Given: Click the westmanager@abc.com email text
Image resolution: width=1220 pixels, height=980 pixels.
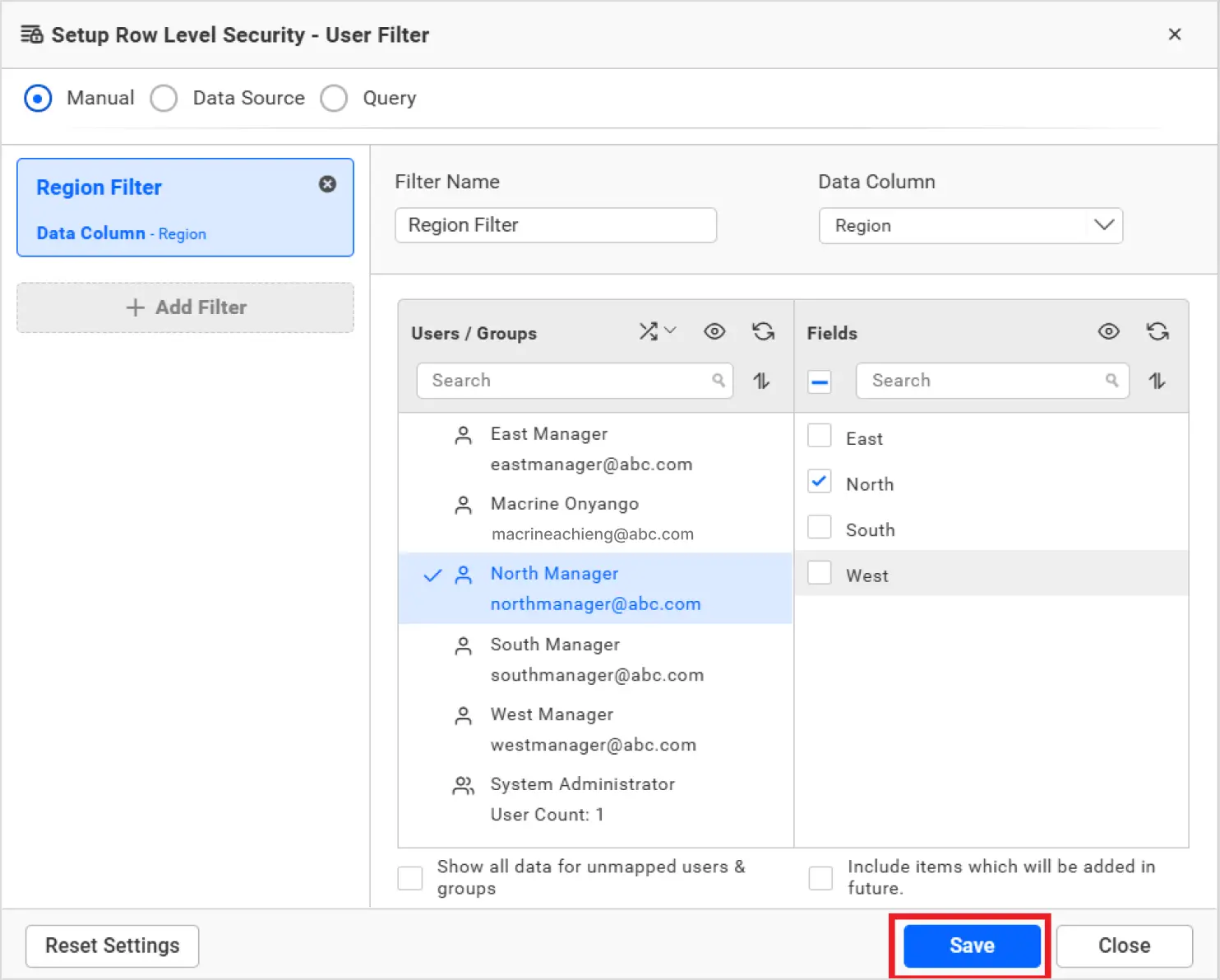Looking at the screenshot, I should click(x=594, y=745).
